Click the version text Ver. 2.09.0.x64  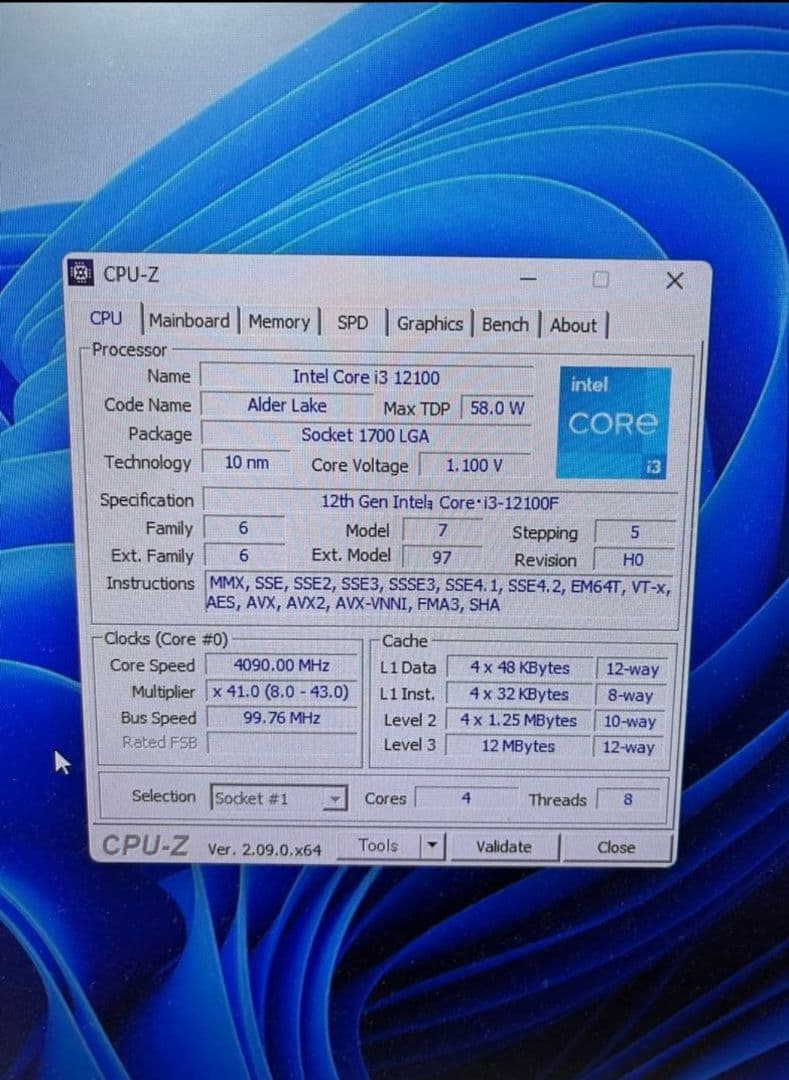(264, 849)
